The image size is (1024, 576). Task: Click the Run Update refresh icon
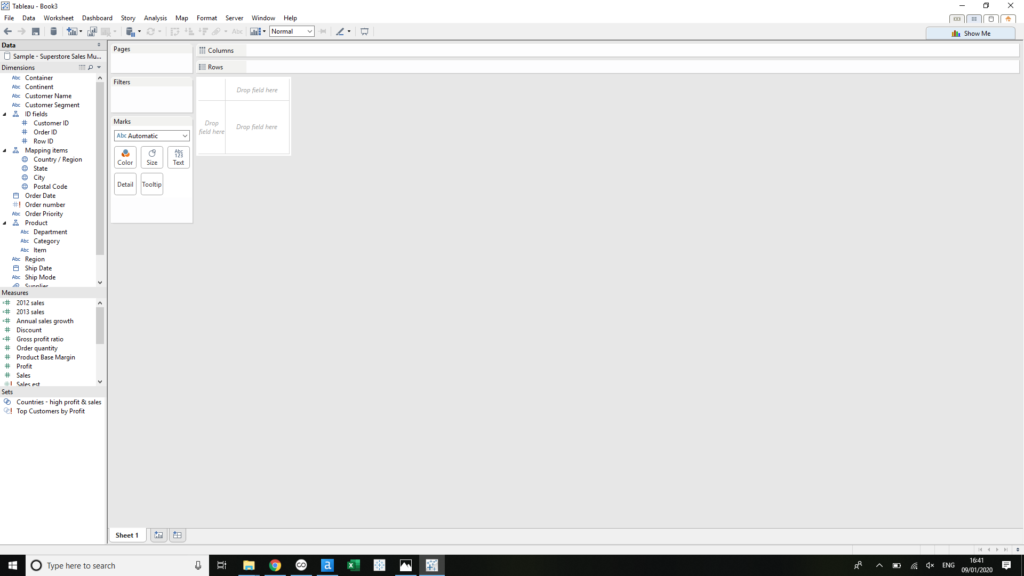pos(151,31)
